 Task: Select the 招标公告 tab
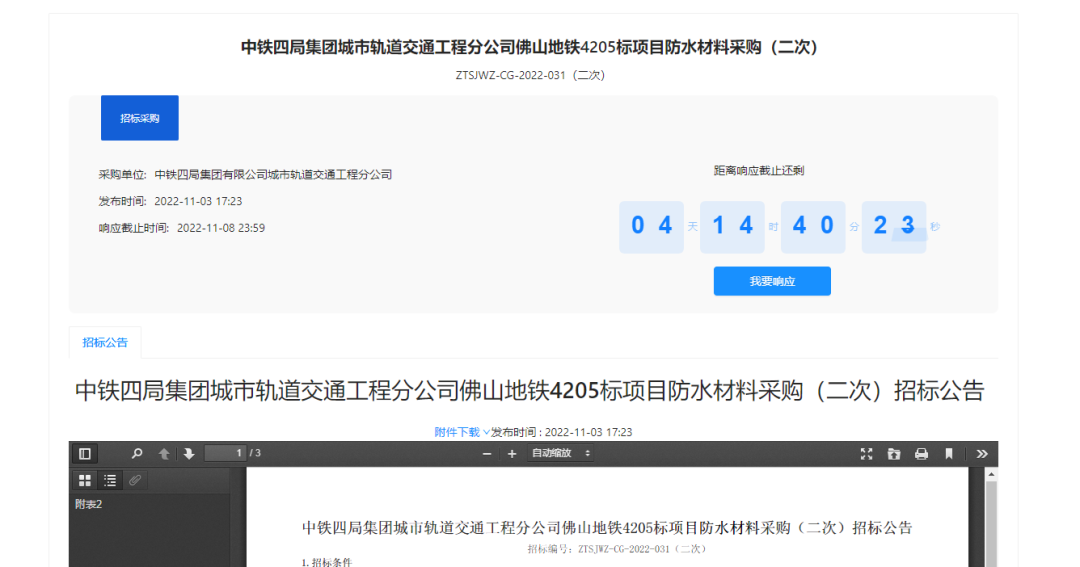click(x=105, y=342)
